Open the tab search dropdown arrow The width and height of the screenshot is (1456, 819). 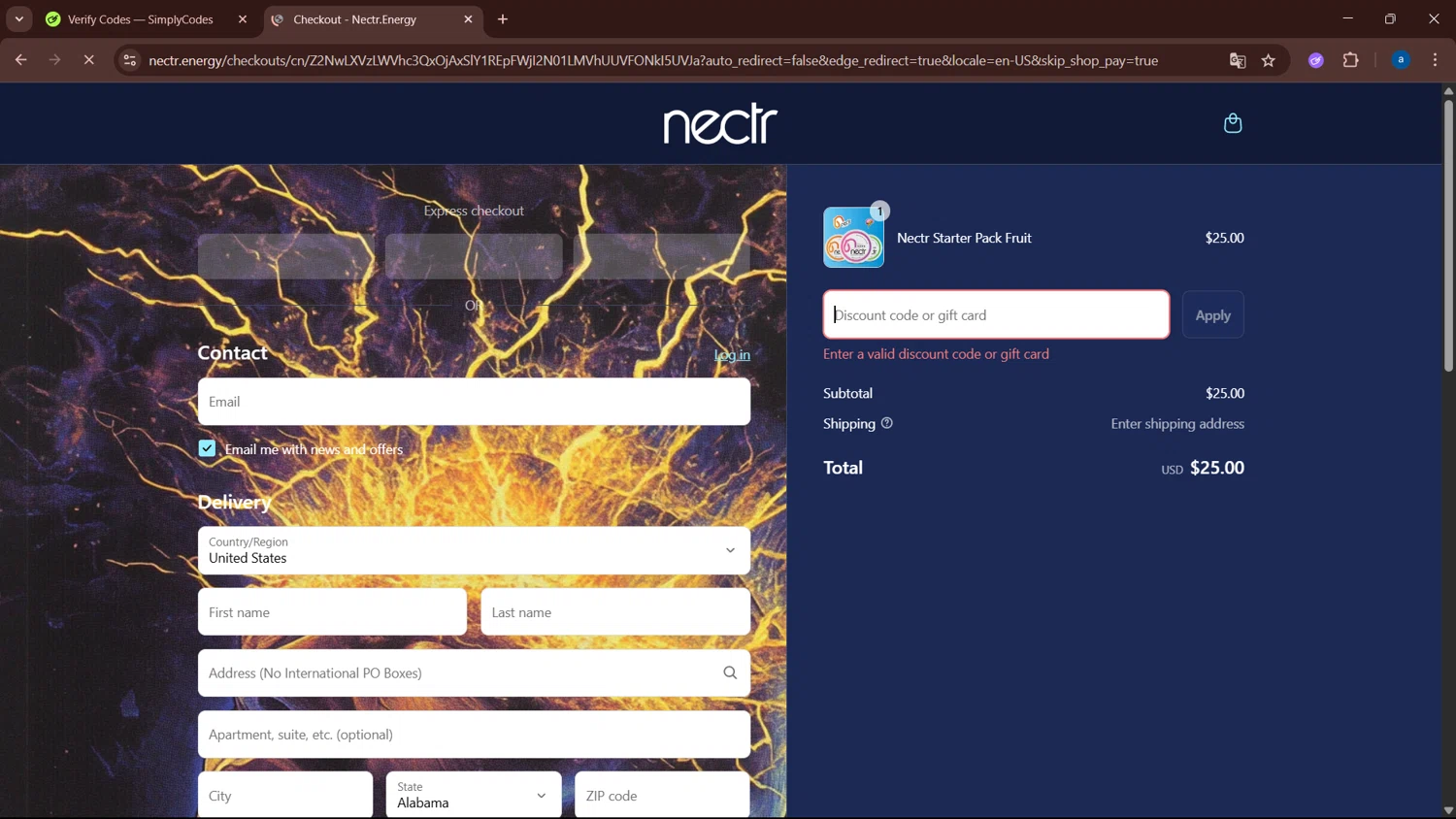pyautogui.click(x=18, y=19)
